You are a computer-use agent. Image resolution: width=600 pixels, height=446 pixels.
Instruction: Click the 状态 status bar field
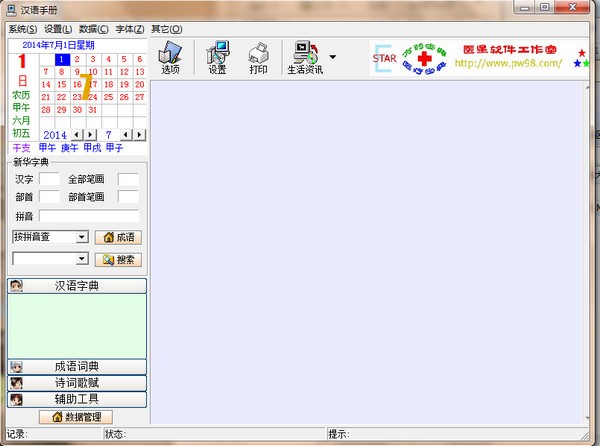214,434
